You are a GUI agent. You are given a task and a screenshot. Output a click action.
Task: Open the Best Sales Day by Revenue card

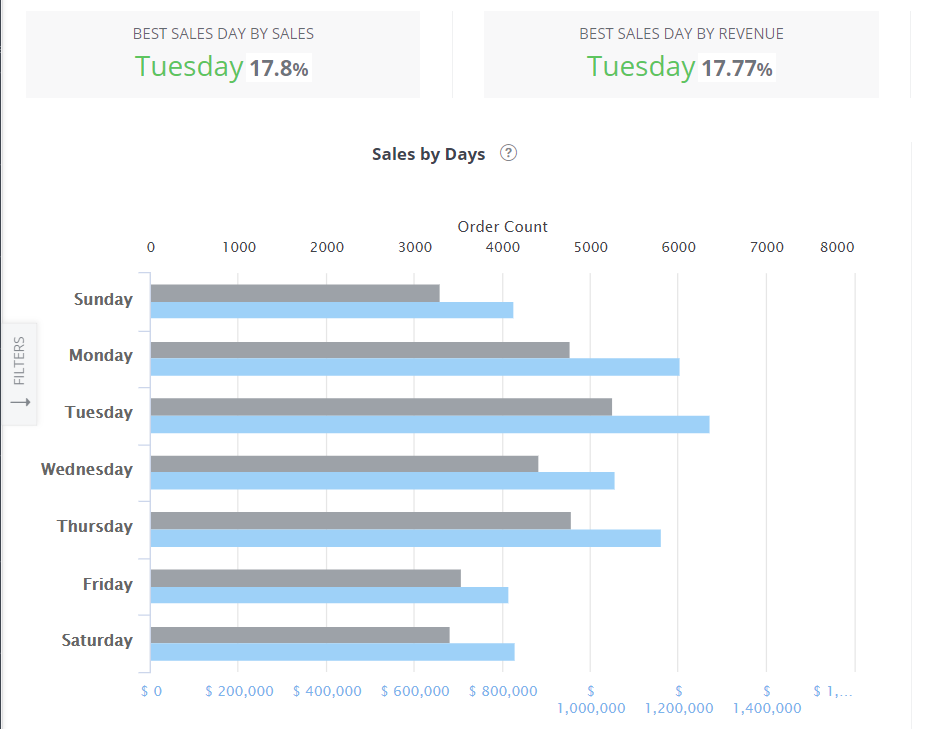[681, 54]
